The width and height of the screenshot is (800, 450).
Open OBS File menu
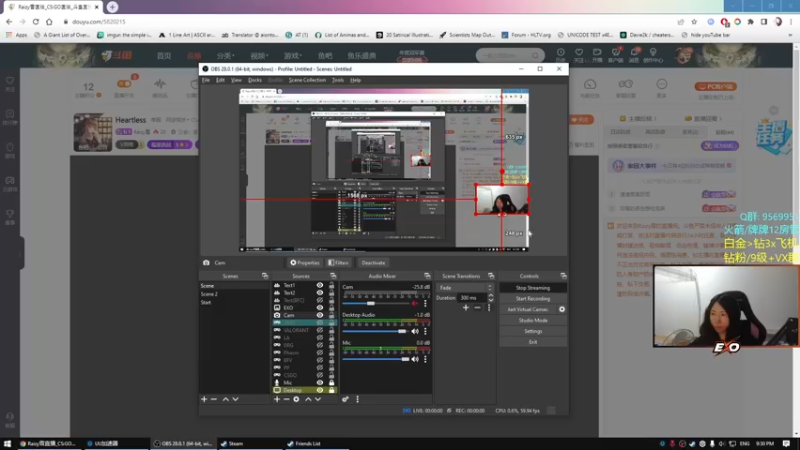(206, 80)
